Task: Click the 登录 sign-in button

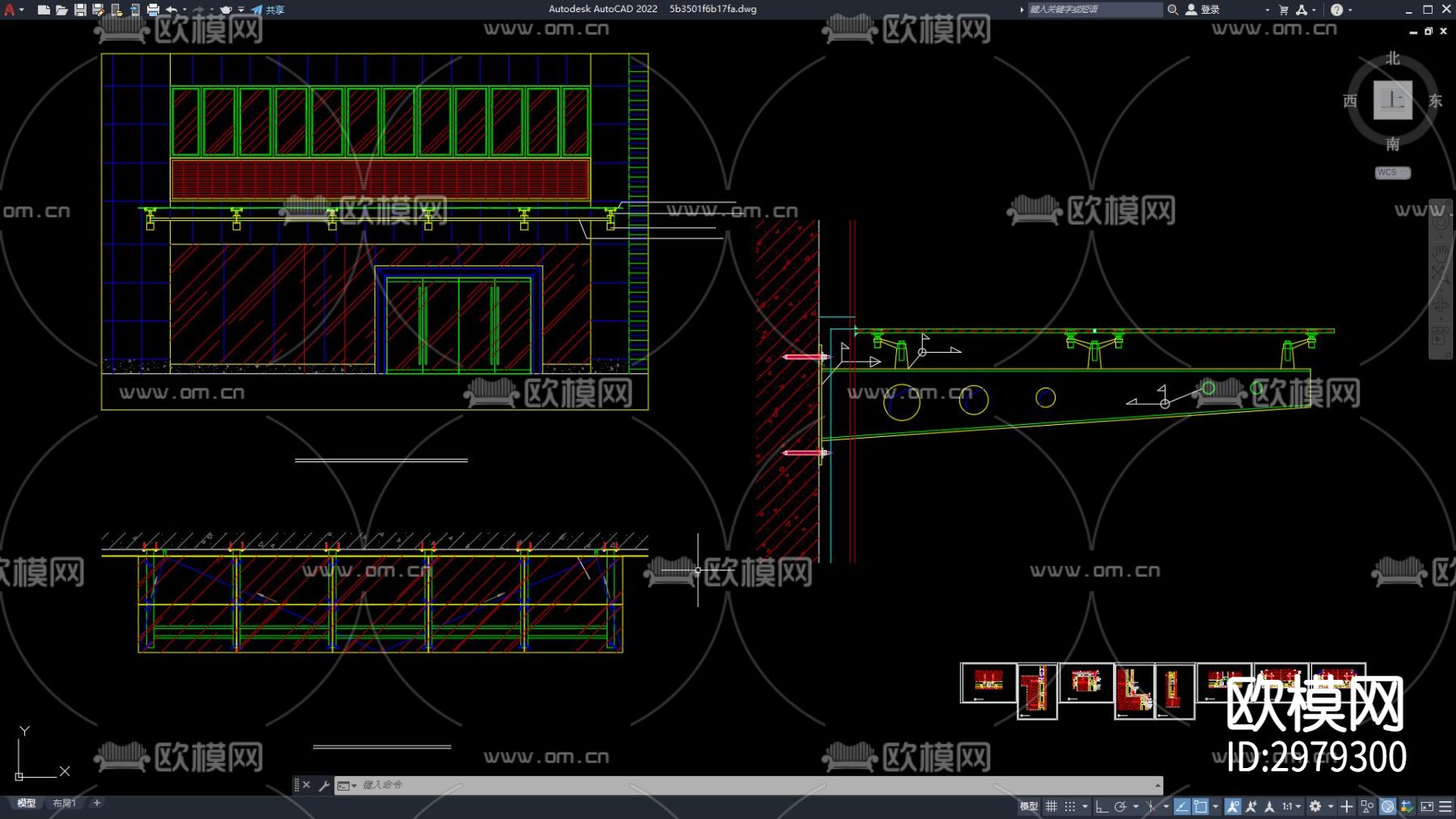Action: [1204, 10]
